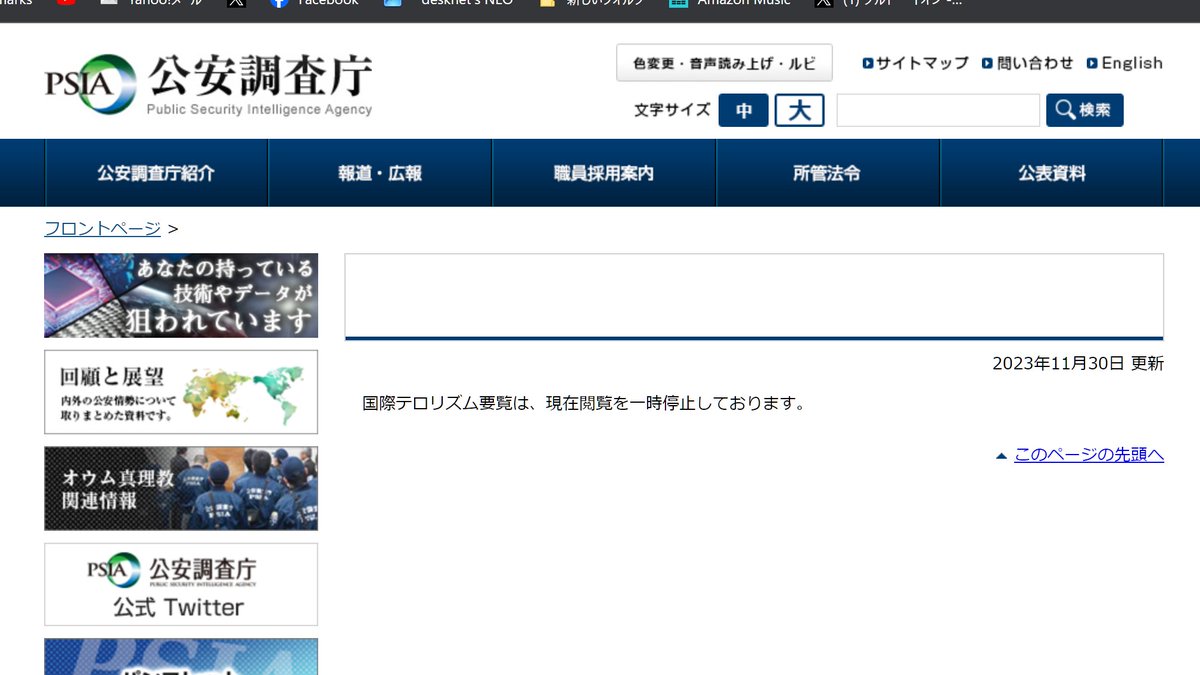The width and height of the screenshot is (1200, 675).
Task: Click the site search input field
Action: tap(938, 110)
